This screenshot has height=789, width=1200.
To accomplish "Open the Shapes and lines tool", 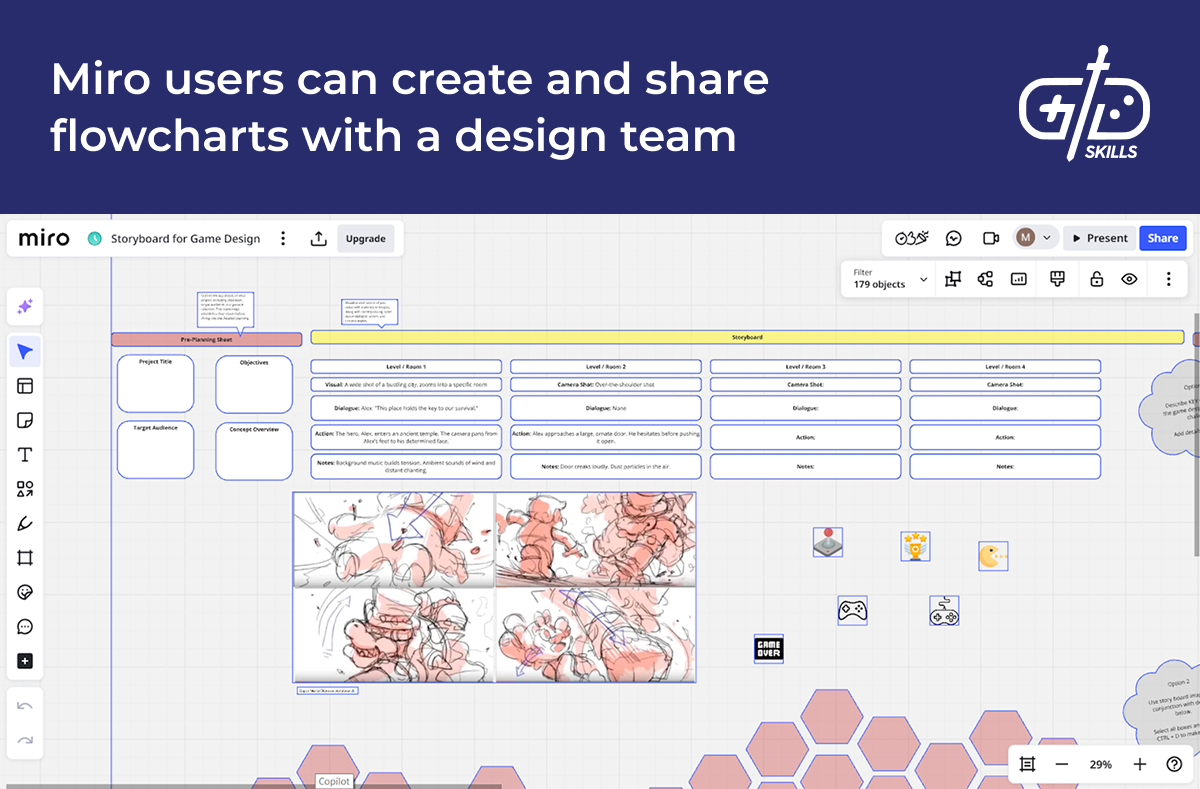I will (x=25, y=489).
